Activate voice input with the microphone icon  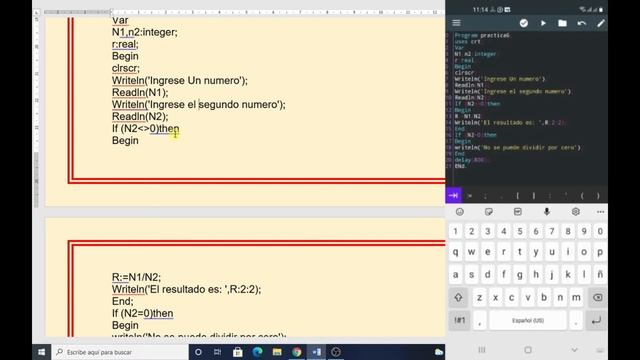point(547,212)
